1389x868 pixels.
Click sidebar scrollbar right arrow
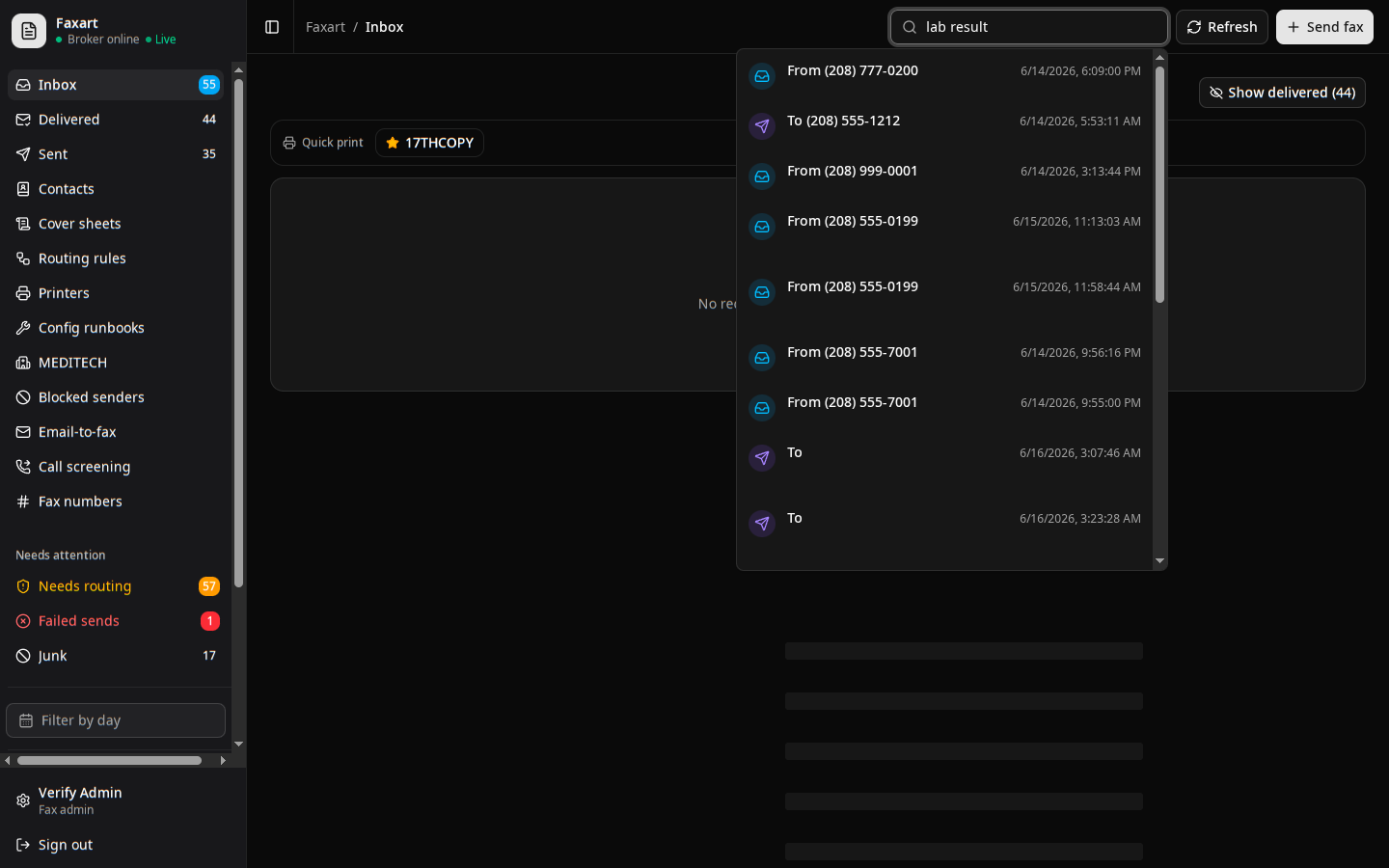pyautogui.click(x=224, y=760)
